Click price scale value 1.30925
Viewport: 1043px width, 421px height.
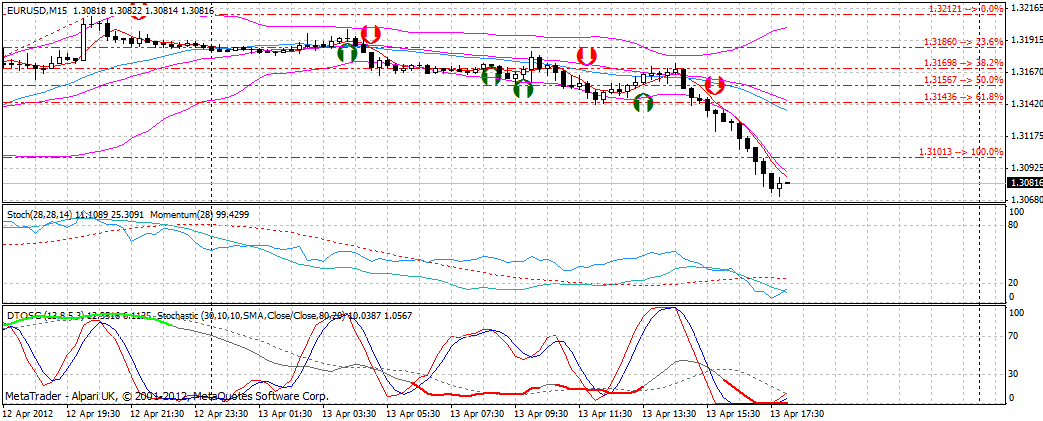coord(1025,168)
